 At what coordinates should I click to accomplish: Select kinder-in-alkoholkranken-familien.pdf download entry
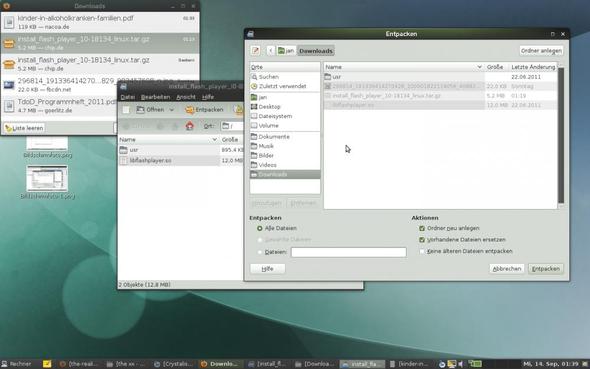(x=100, y=22)
